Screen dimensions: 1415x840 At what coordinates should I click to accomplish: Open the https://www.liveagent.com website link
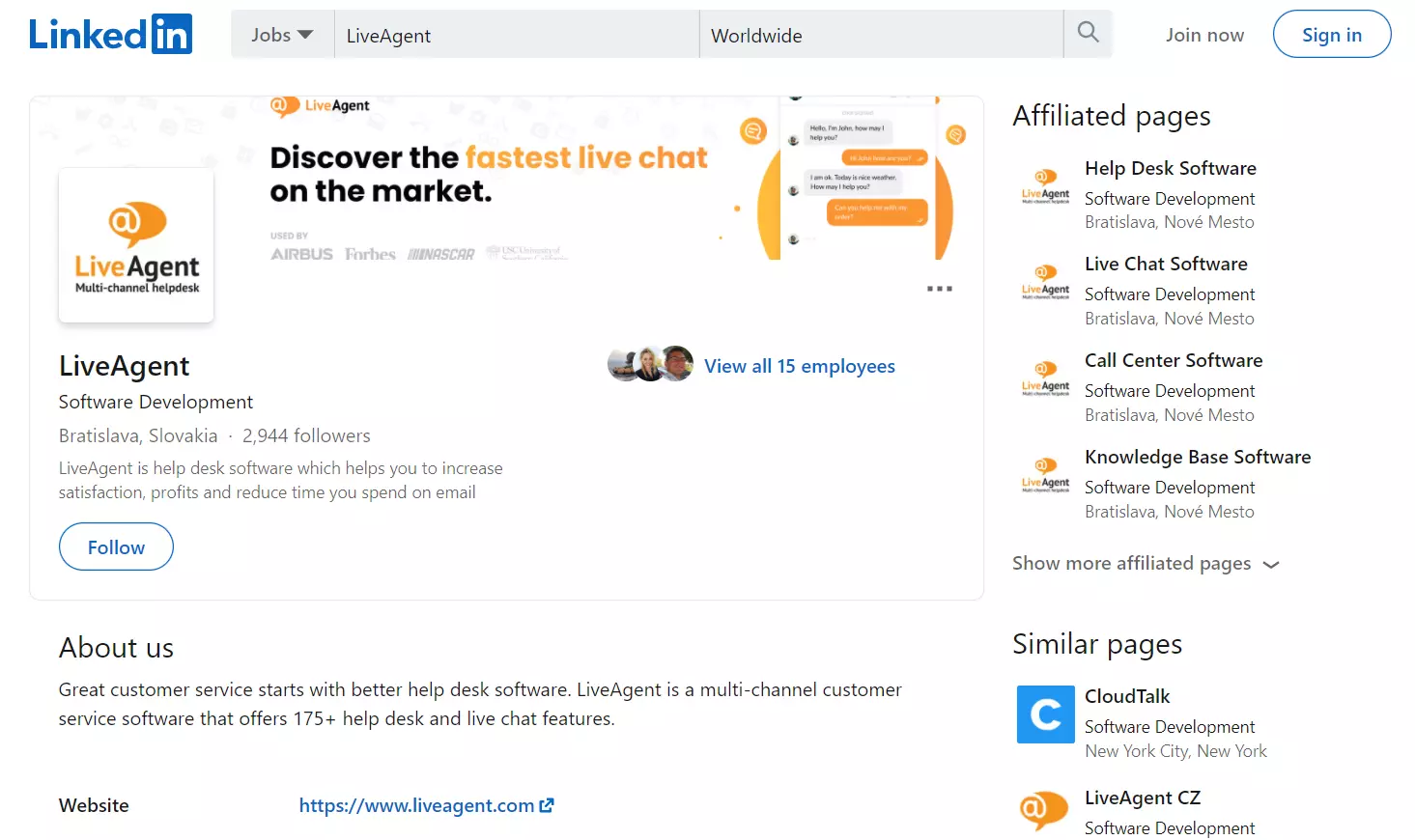pyautogui.click(x=417, y=804)
